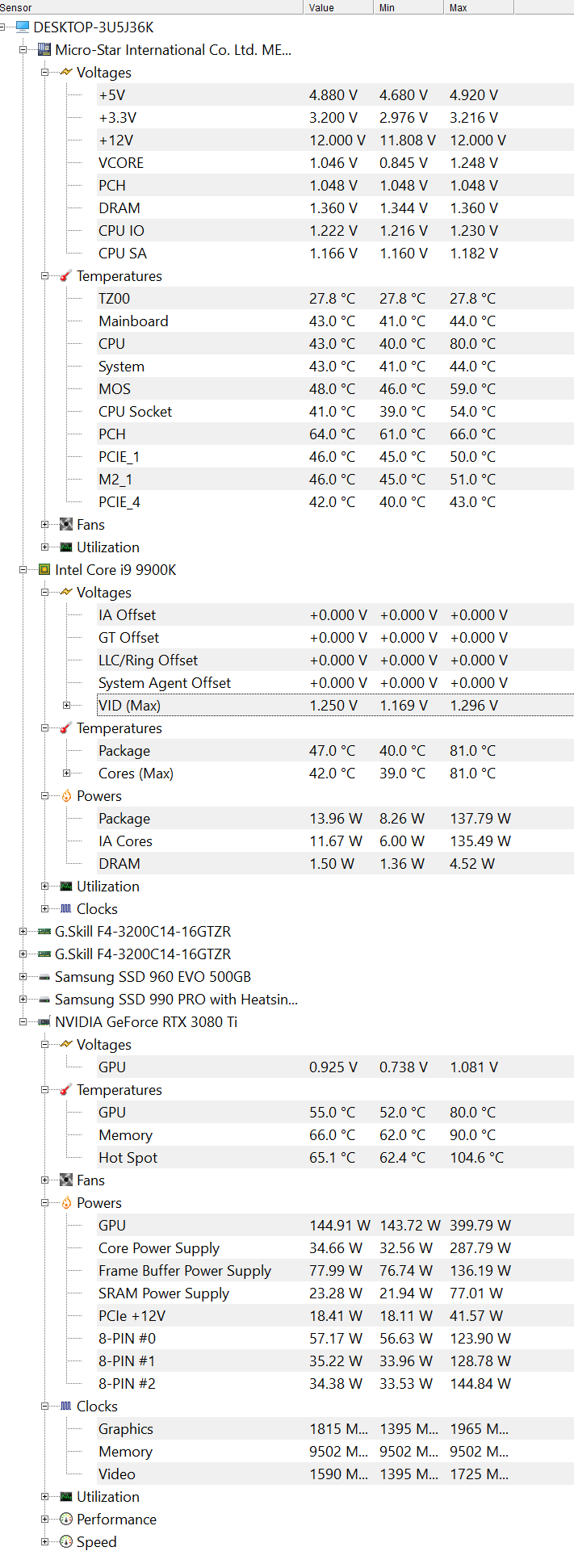
Task: Click the Micro-Star motherboard icon
Action: pyautogui.click(x=44, y=49)
